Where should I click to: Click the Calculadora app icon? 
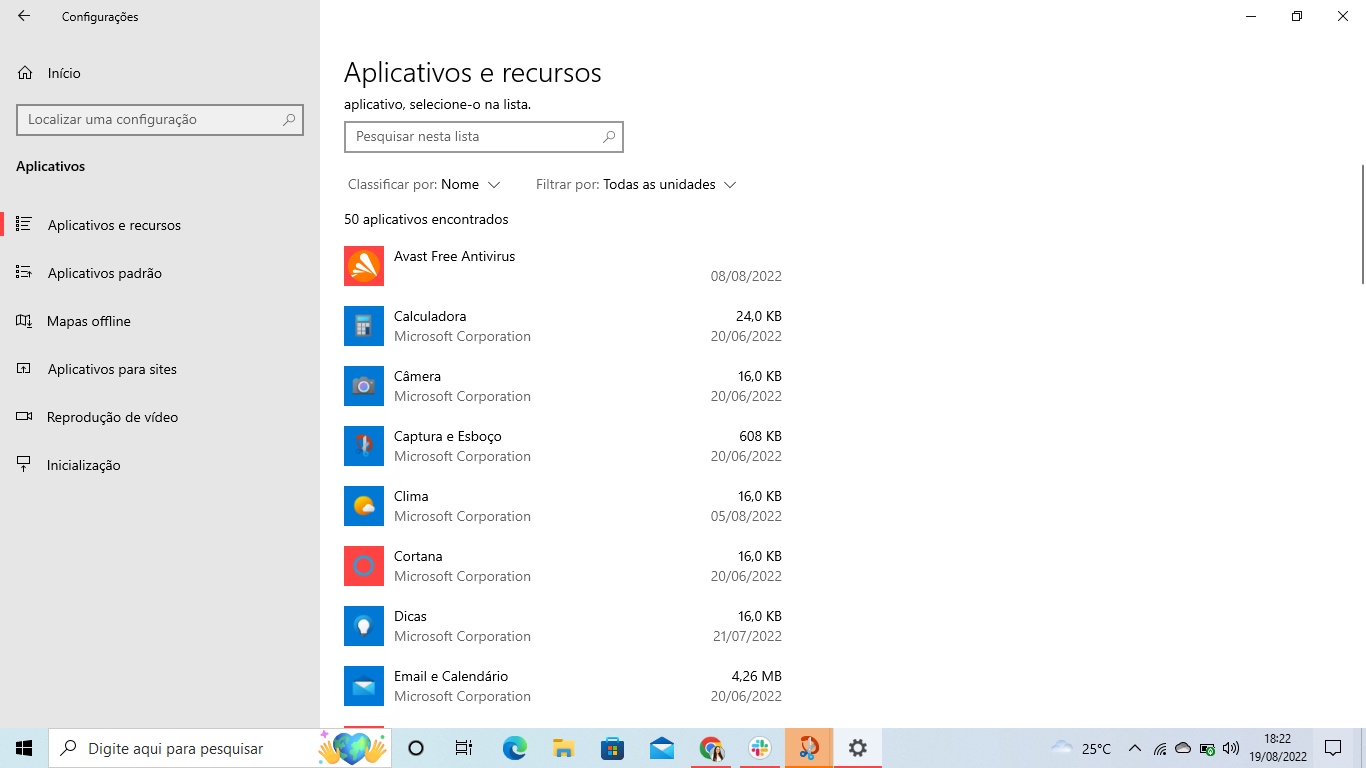363,326
